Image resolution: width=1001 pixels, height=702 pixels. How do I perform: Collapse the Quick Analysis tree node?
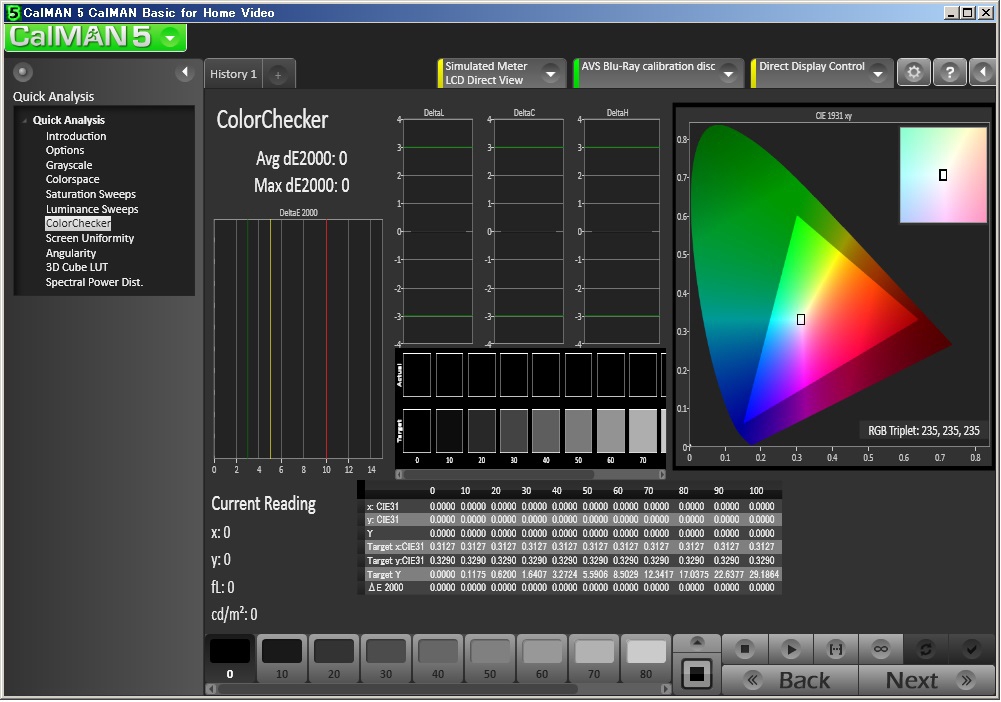point(26,120)
